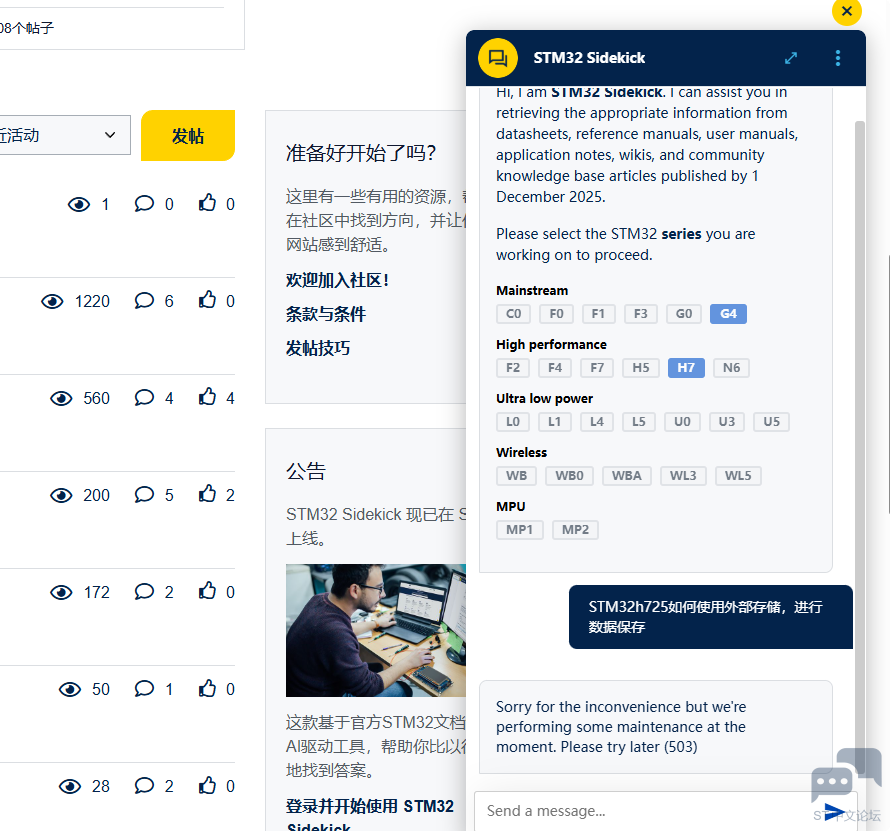Viewport: 890px width, 831px height.
Task: Click the comment icon on 172 views row
Action: [144, 591]
